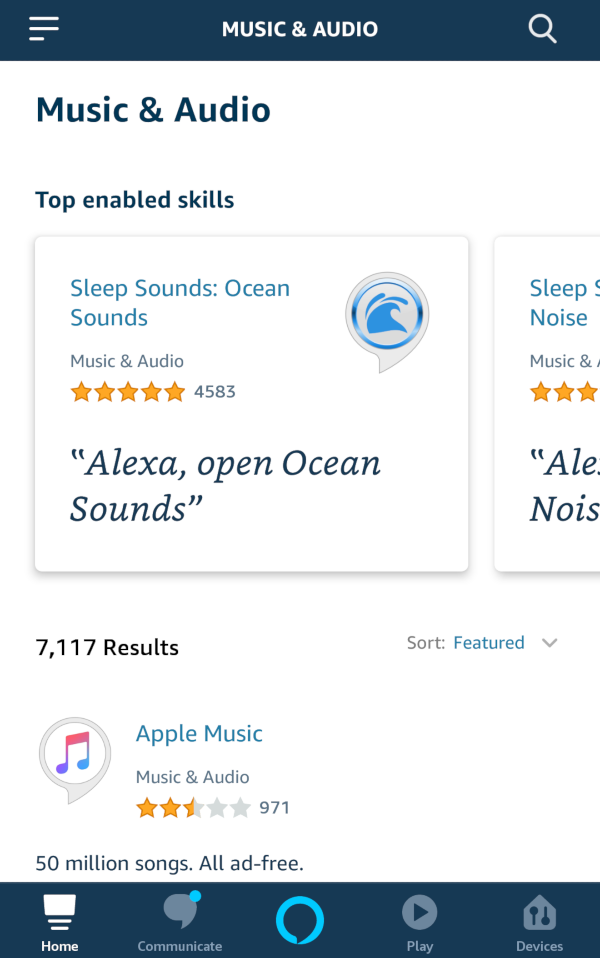Change sorting by tapping Featured
Screen dimensions: 600x958
[488, 643]
